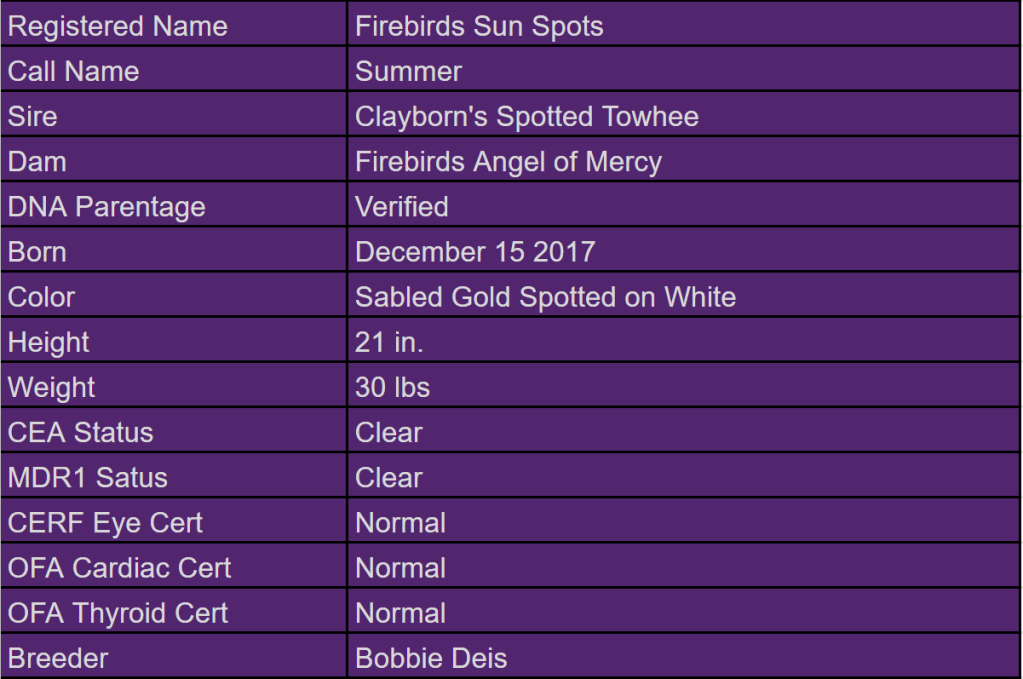The width and height of the screenshot is (1023, 679).
Task: Click the 'CERF Eye Cert' label
Action: coord(105,522)
